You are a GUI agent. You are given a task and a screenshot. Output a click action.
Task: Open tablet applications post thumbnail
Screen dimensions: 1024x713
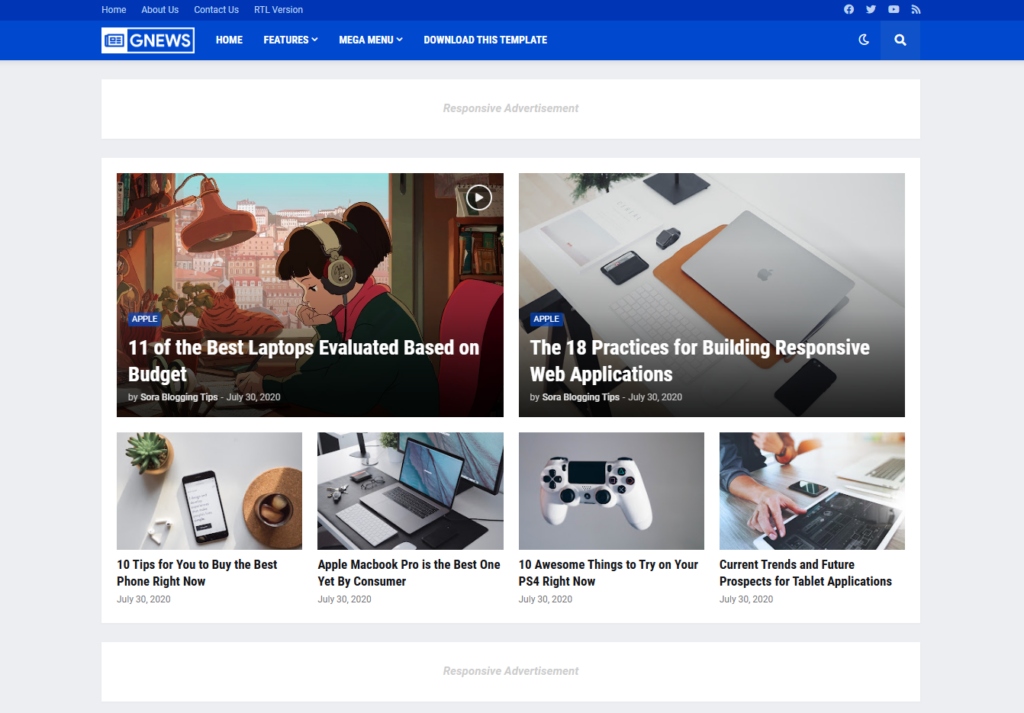tap(811, 490)
